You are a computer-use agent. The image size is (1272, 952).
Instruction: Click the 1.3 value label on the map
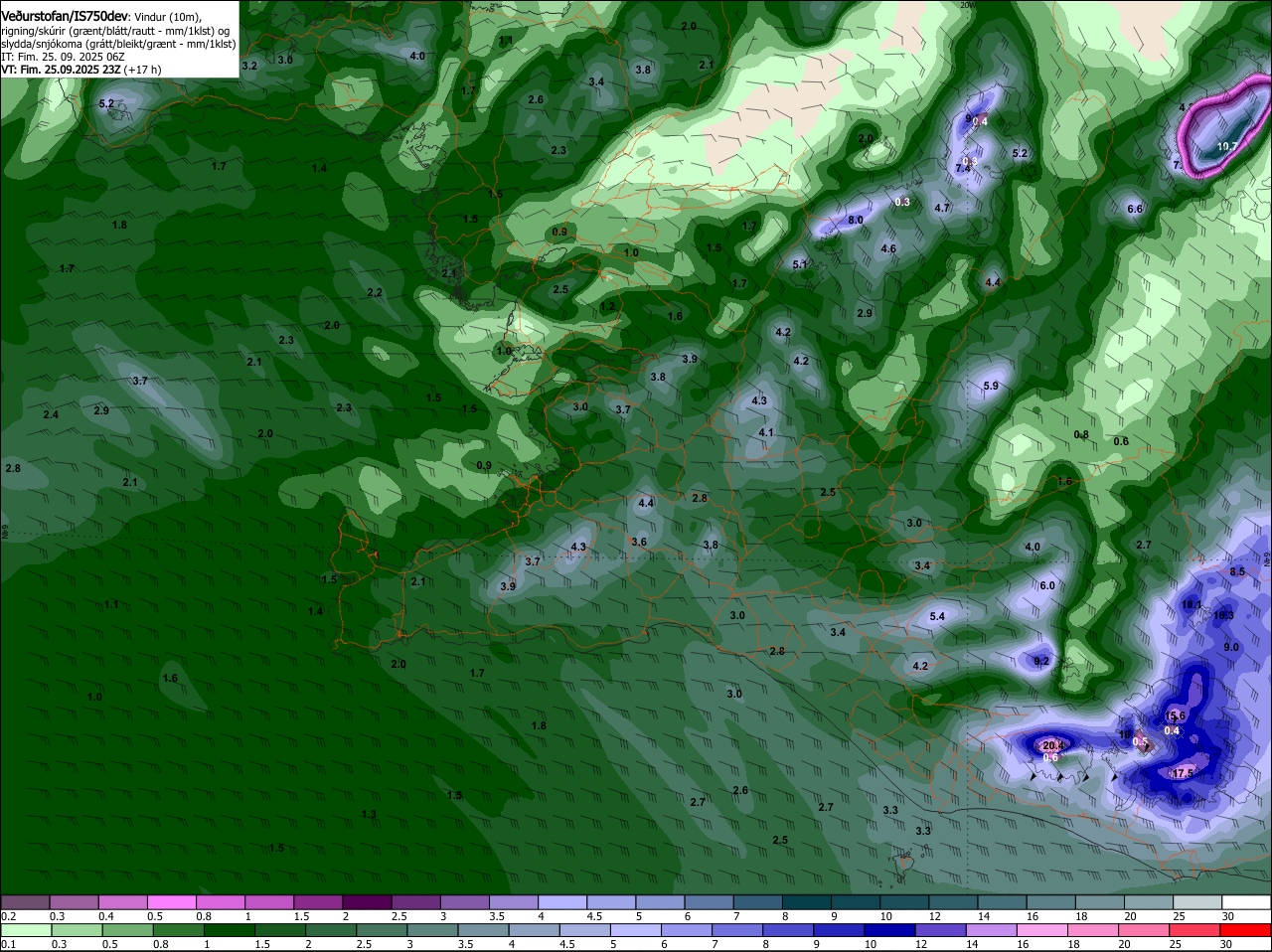pyautogui.click(x=369, y=815)
